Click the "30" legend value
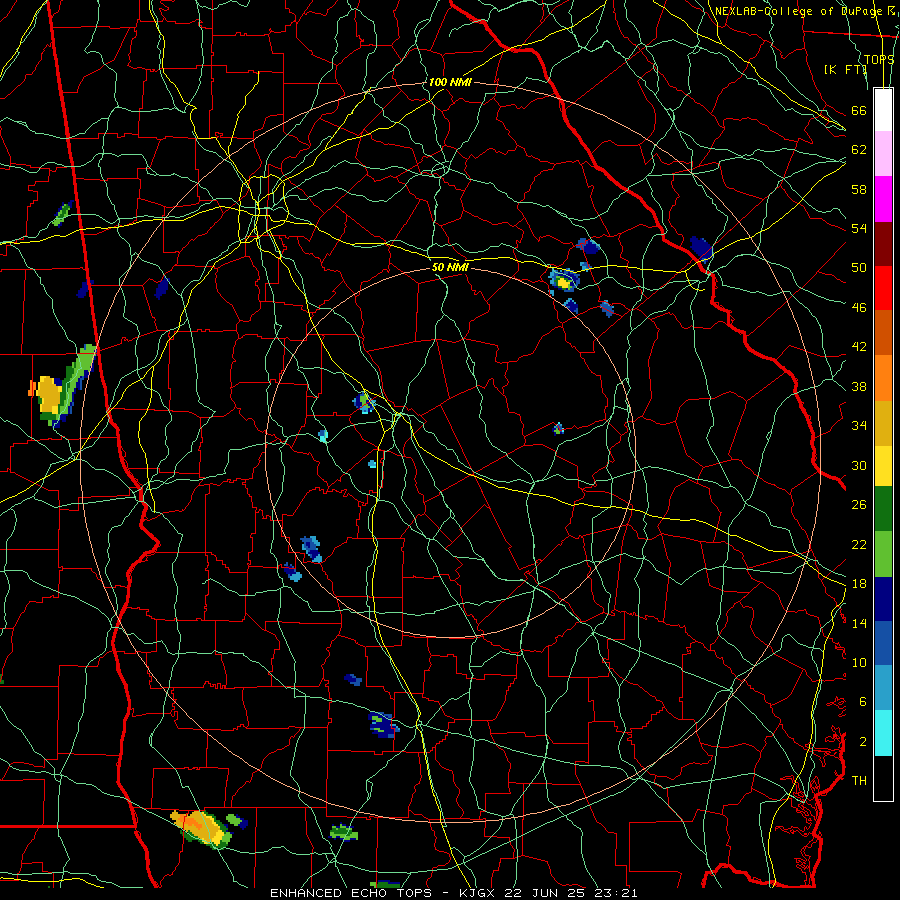900x900 pixels. pos(859,465)
